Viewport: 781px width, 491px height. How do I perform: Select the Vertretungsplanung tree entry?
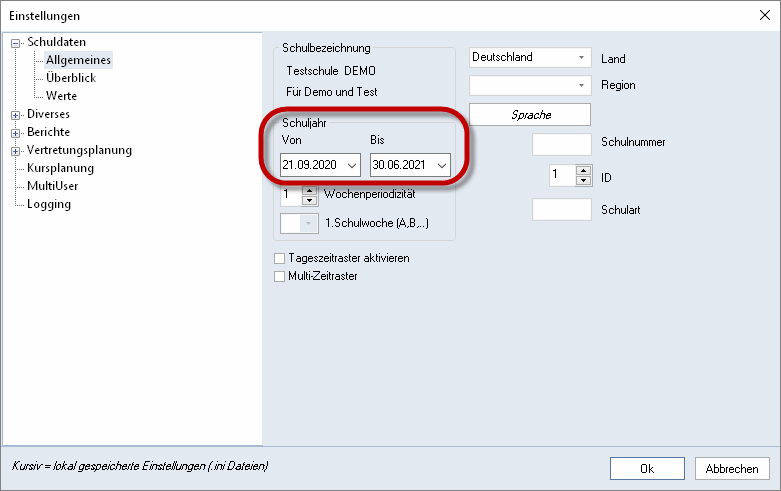click(x=79, y=150)
